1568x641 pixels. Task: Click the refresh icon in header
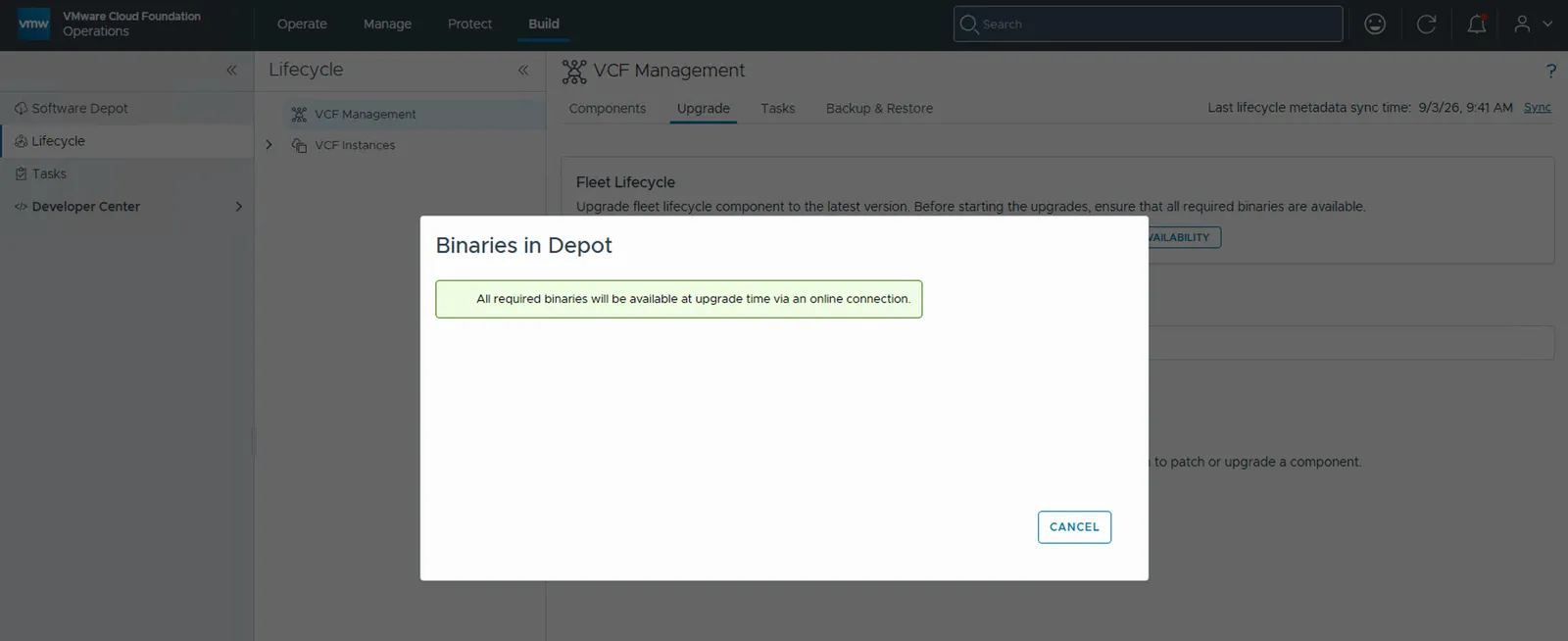pyautogui.click(x=1426, y=24)
